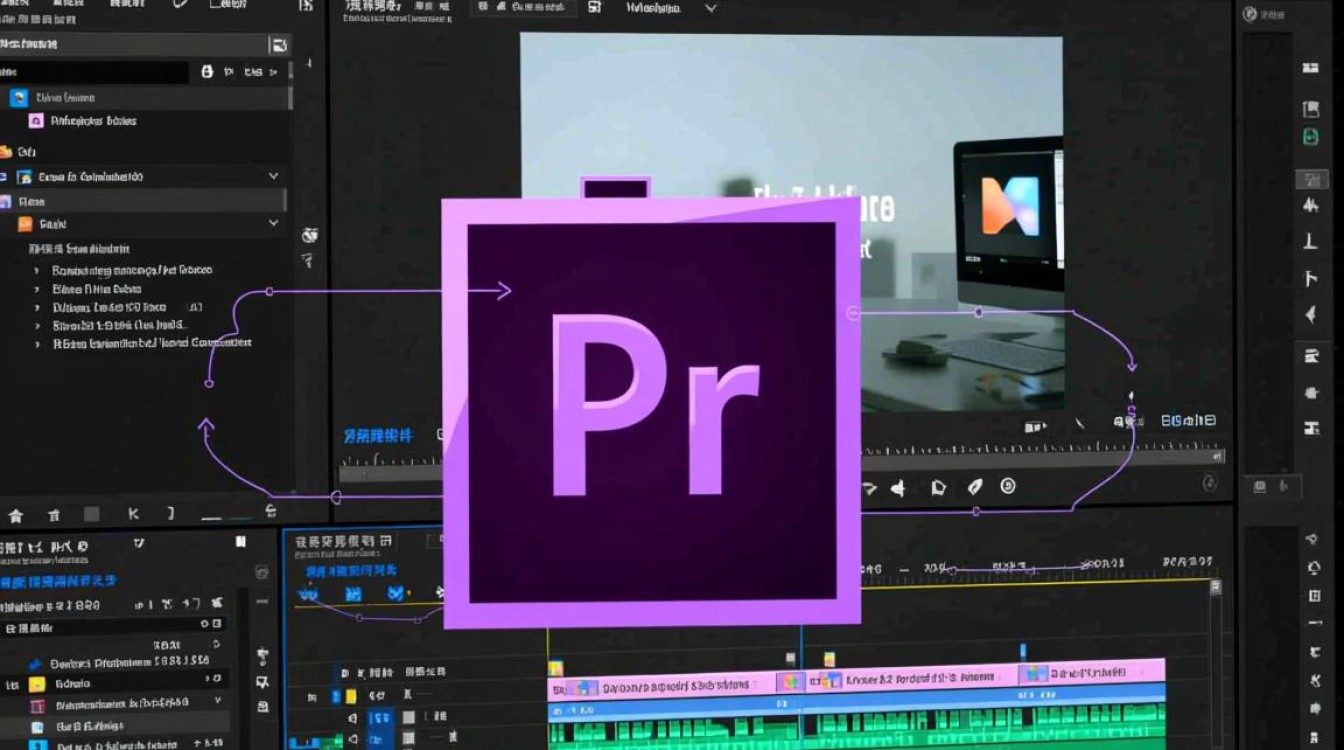
Task: Click the lock icon beside the search field
Action: [208, 72]
